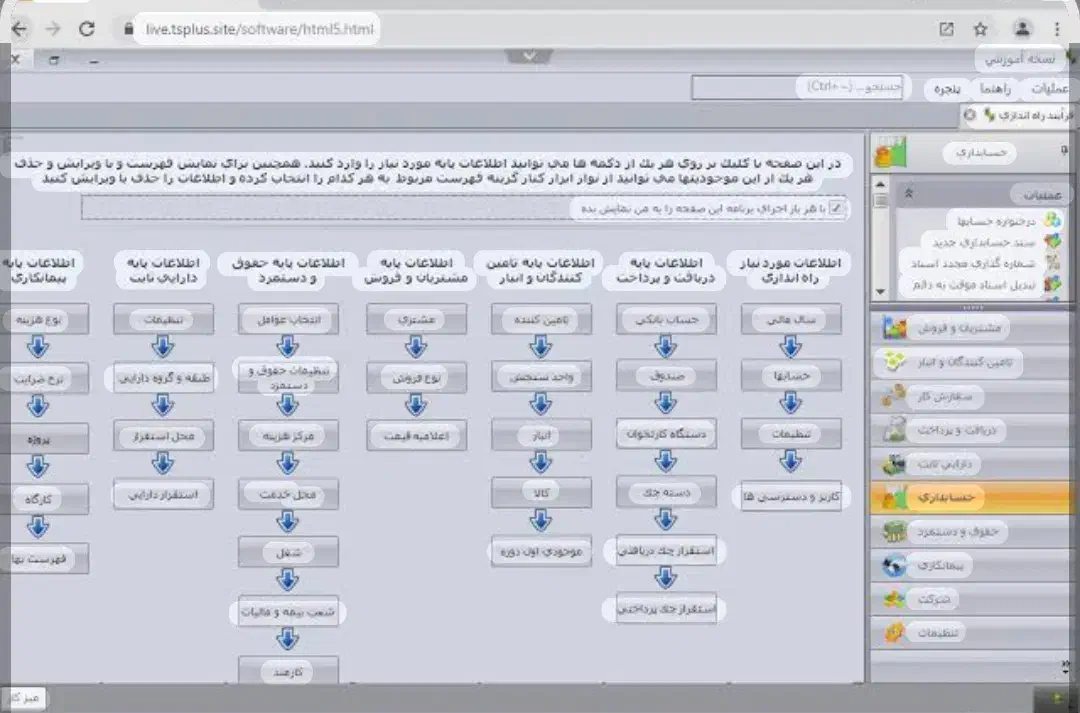Open the سفارش کار module icon
Viewport: 1080px width, 713px height.
[894, 396]
